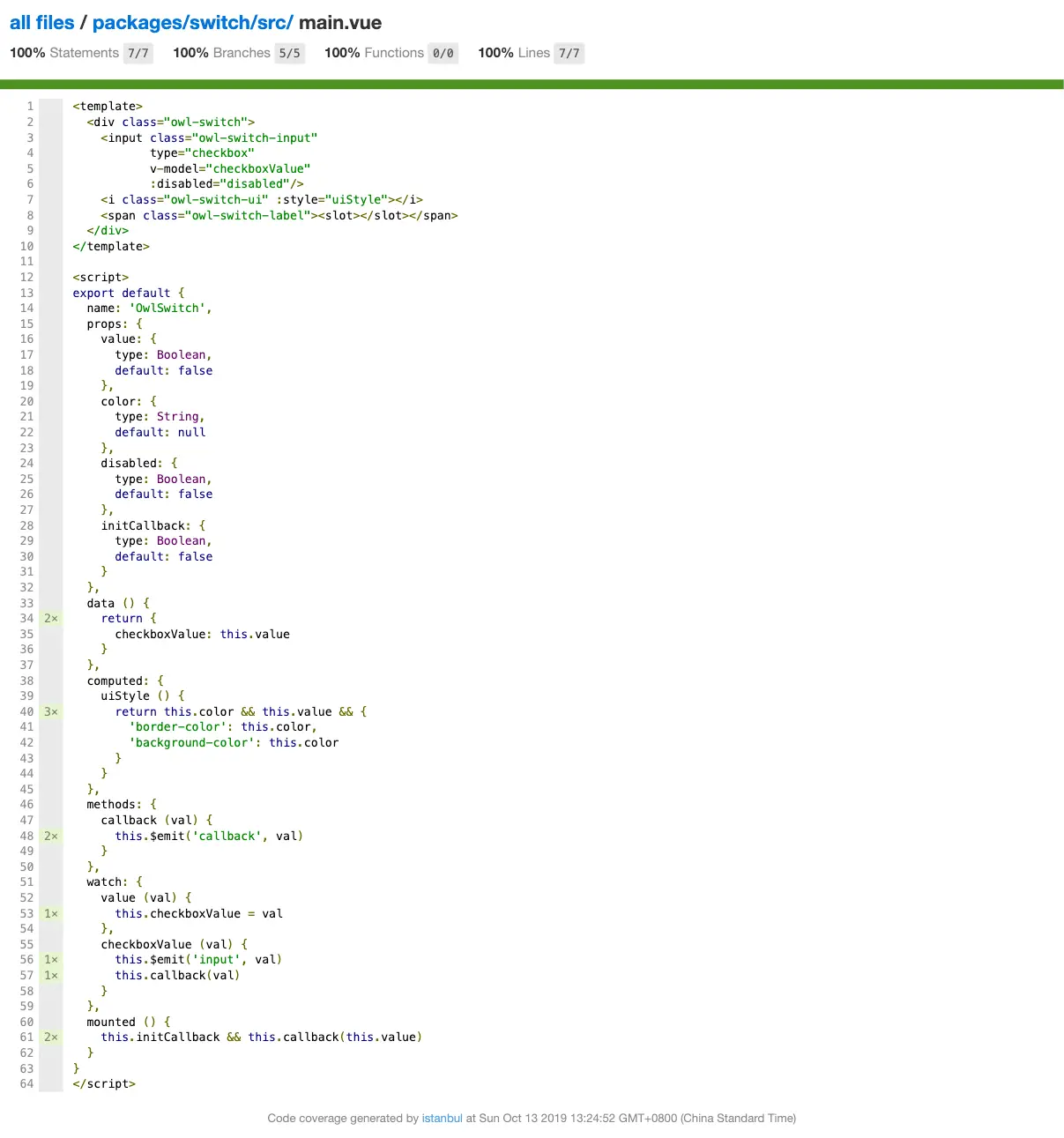Image resolution: width=1064 pixels, height=1138 pixels.
Task: Click the 2× hit count on line 61
Action: pyautogui.click(x=51, y=1037)
